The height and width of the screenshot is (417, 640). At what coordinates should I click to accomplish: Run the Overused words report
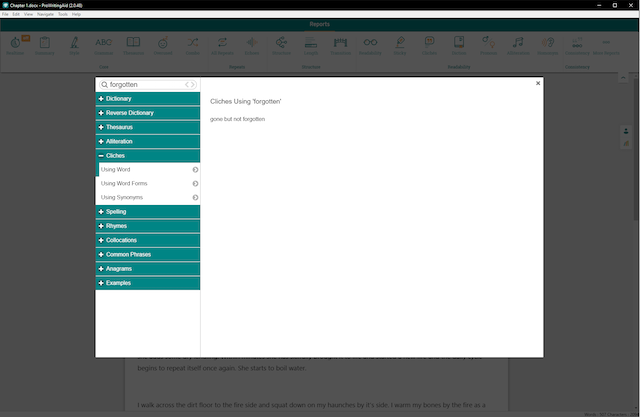[x=163, y=45]
